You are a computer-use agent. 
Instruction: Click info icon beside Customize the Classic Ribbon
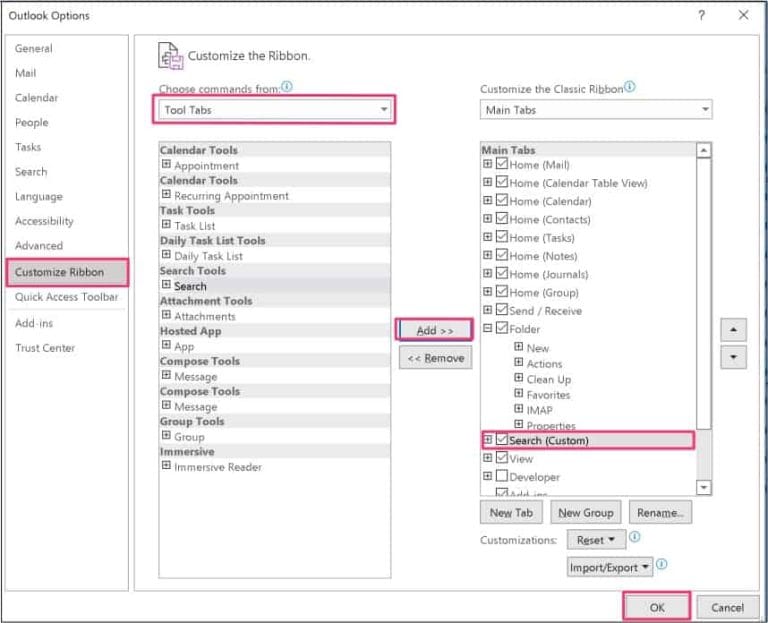click(x=629, y=87)
